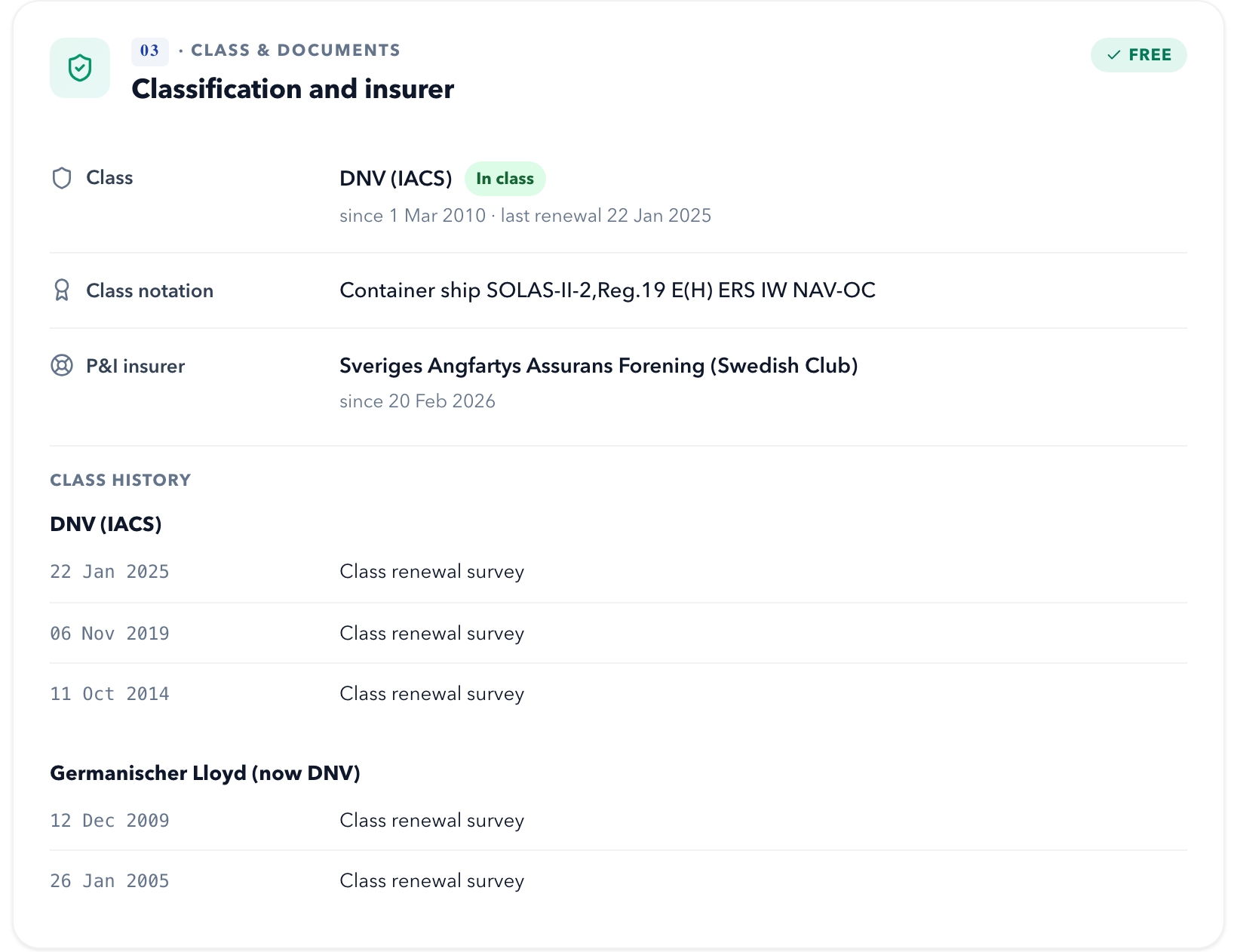Screen dimensions: 1237x952
Task: Select the Classification and insurer heading
Action: pos(293,89)
